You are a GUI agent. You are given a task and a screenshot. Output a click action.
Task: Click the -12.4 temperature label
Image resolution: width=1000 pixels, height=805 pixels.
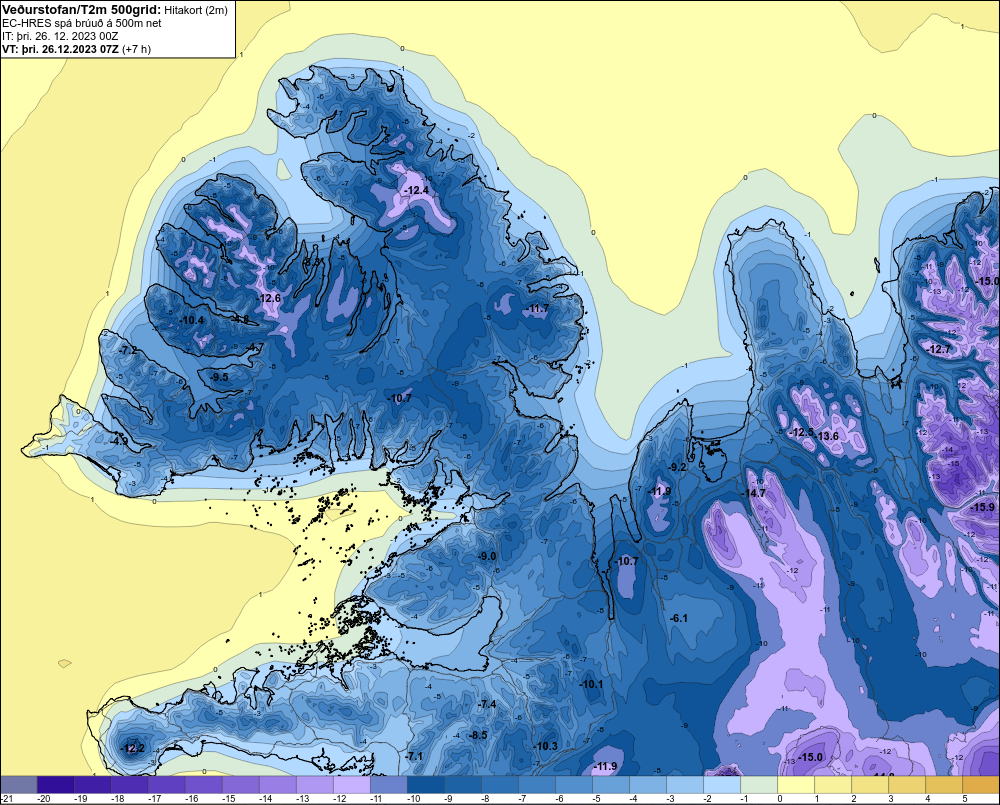417,190
